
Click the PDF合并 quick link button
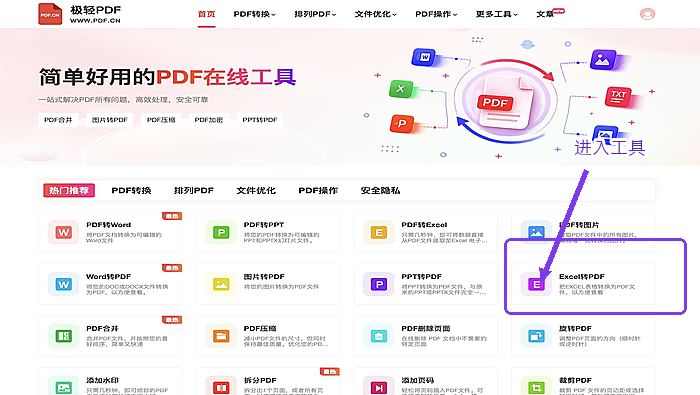(58, 120)
